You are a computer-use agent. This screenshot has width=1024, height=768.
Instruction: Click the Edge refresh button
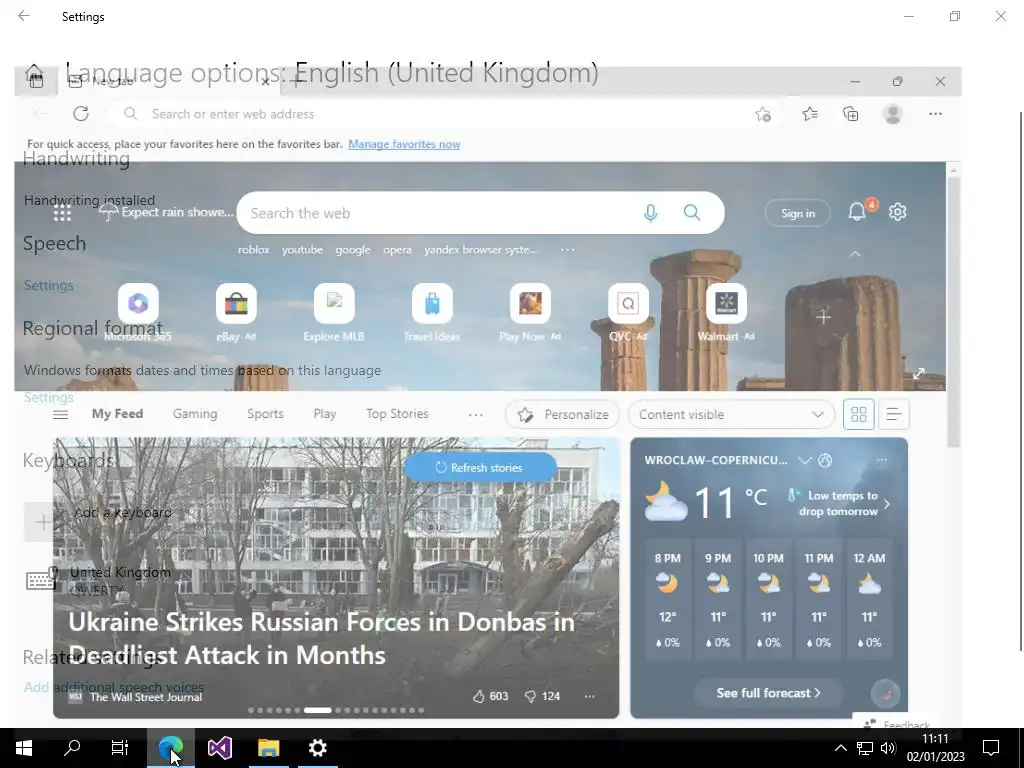pos(81,114)
